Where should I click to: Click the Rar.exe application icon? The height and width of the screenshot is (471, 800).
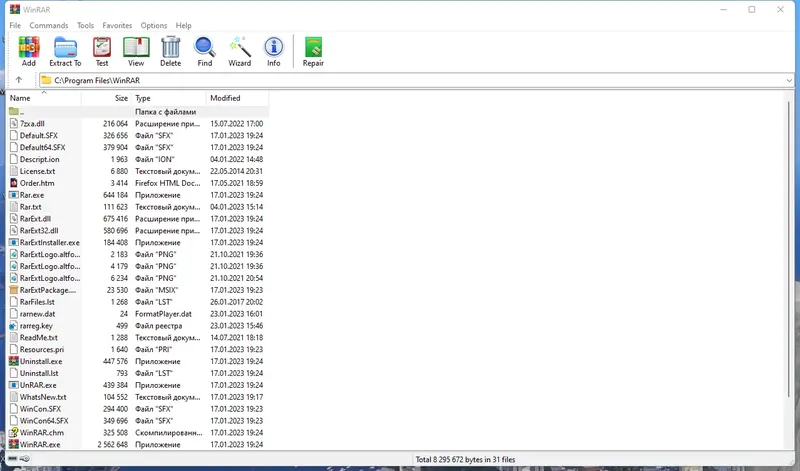coord(14,195)
